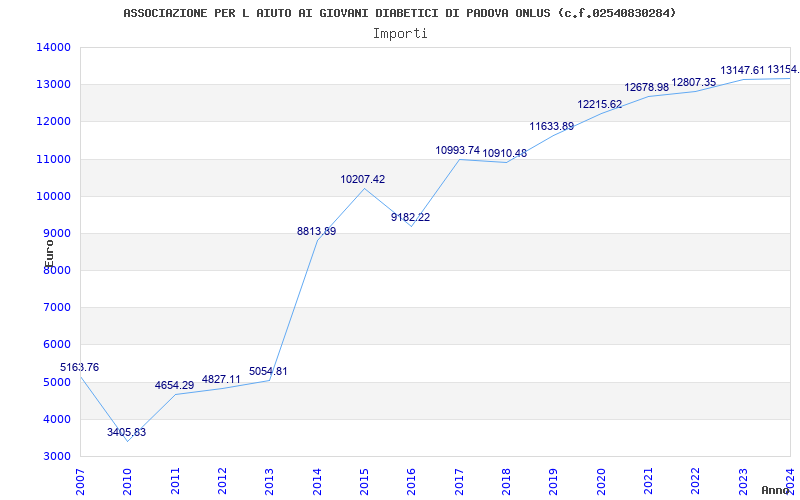Click the y-axis value 9000
The image size is (800, 500).
pyautogui.click(x=56, y=234)
